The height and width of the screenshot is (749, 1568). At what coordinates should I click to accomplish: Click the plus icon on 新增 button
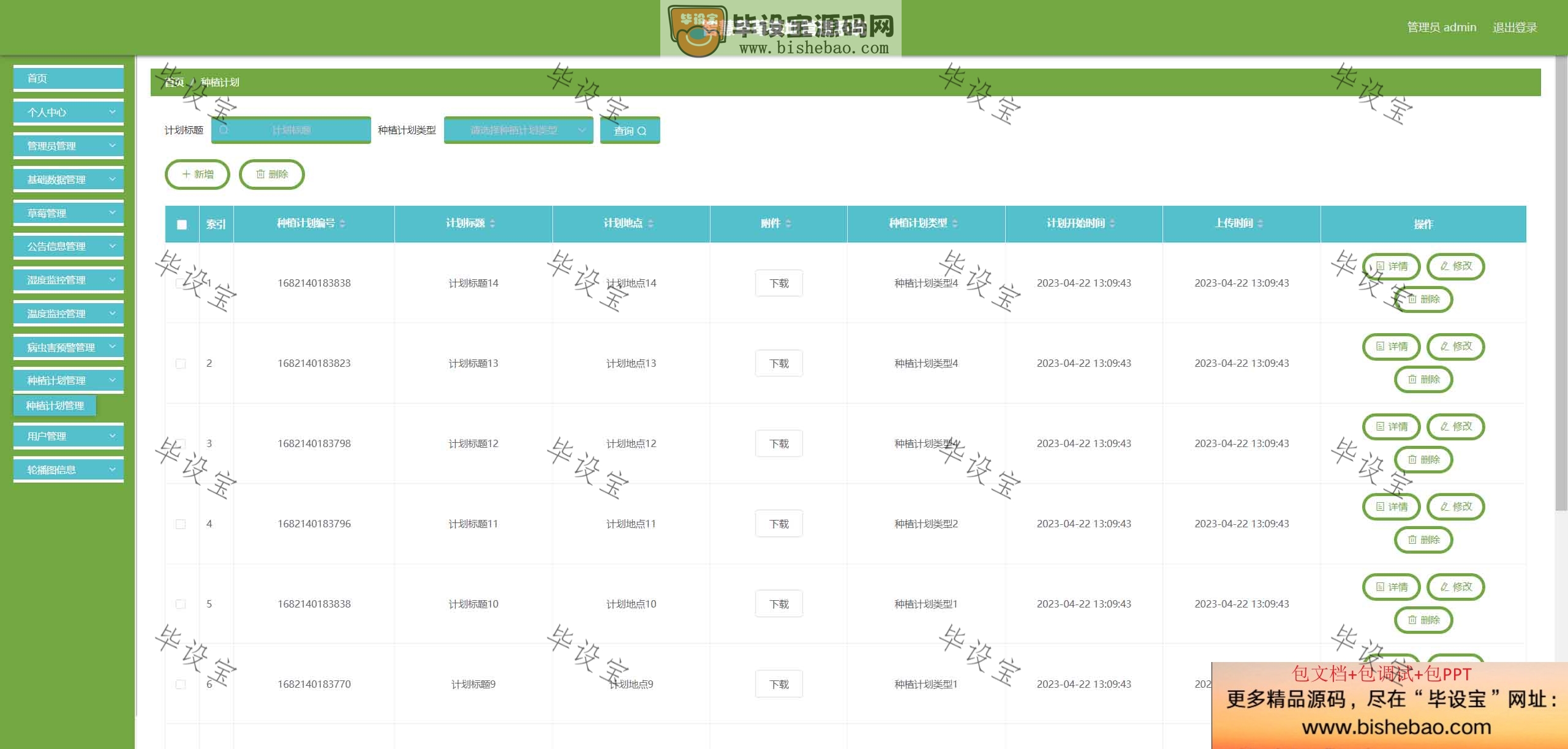pos(186,174)
